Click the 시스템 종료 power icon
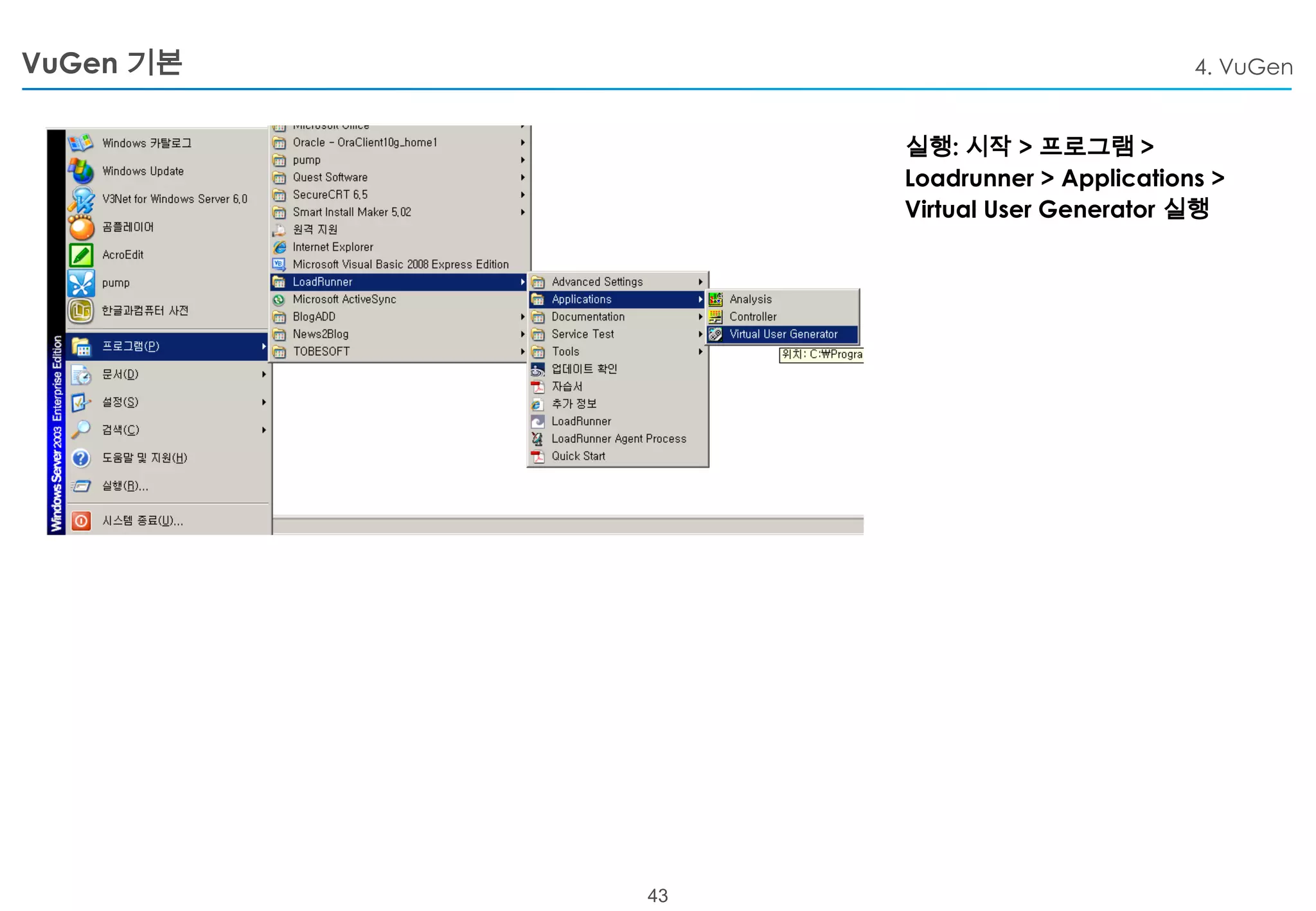Viewport: 1316px width, 911px height. (x=81, y=520)
